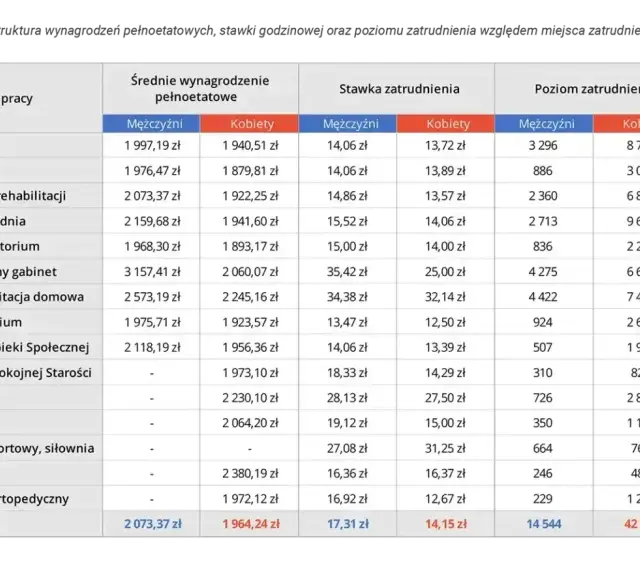Select the cell '1 997,19 zł'
This screenshot has width=640, height=570.
(x=152, y=145)
